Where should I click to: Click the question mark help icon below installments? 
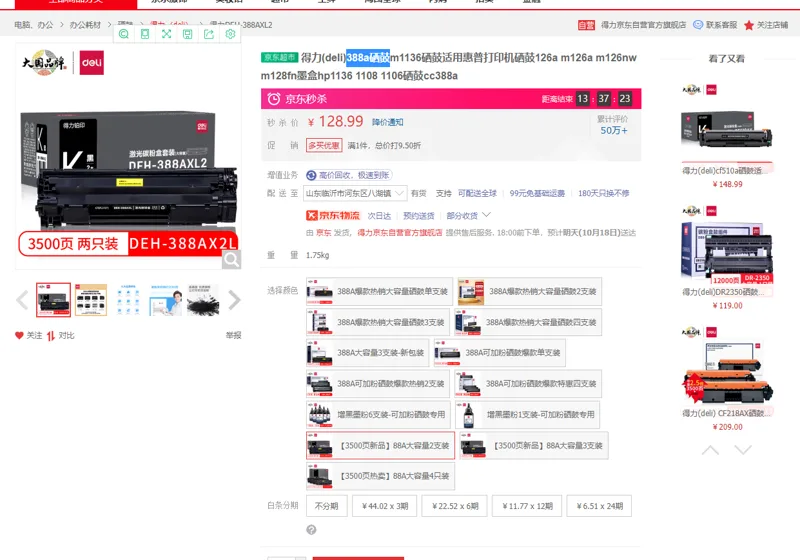click(311, 530)
